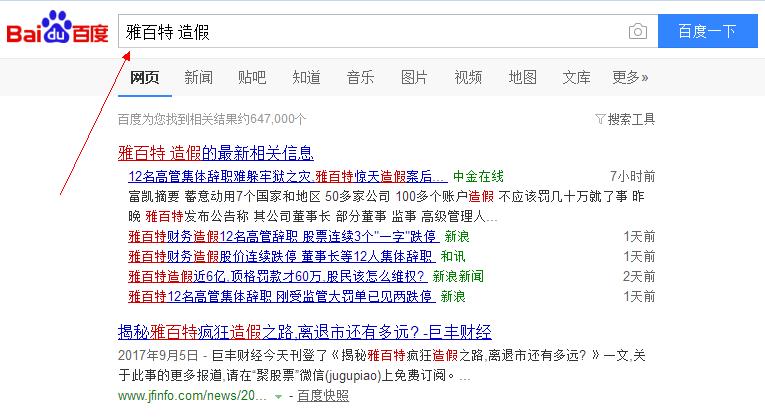Click the Baidu logo
Screen dimensions: 765x419
pos(57,27)
